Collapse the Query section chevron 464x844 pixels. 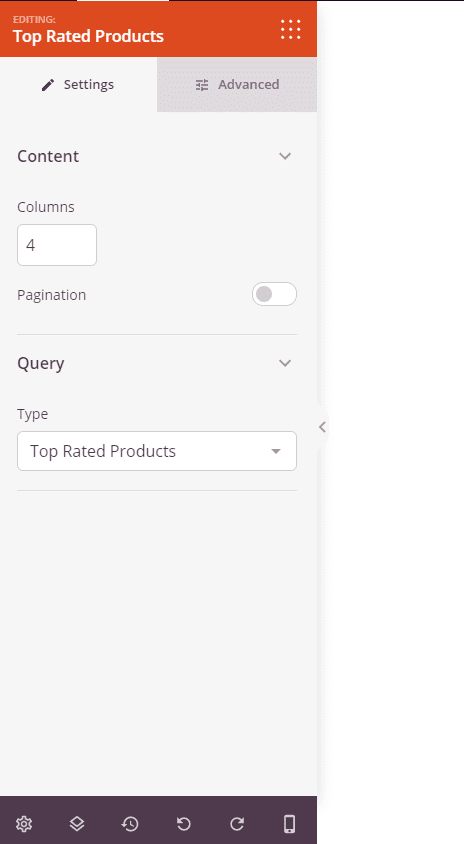(285, 363)
